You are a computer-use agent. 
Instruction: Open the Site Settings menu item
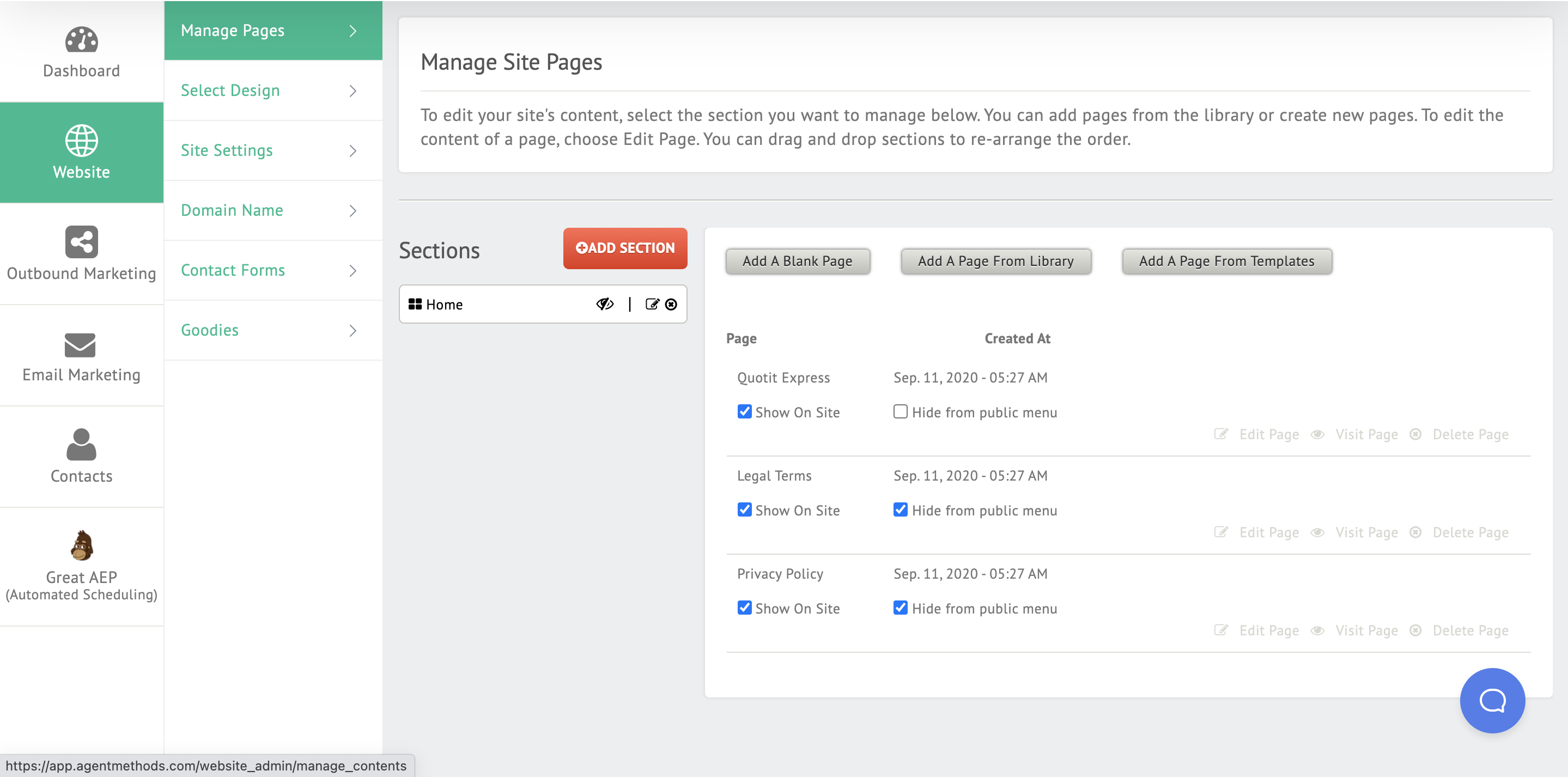227,150
